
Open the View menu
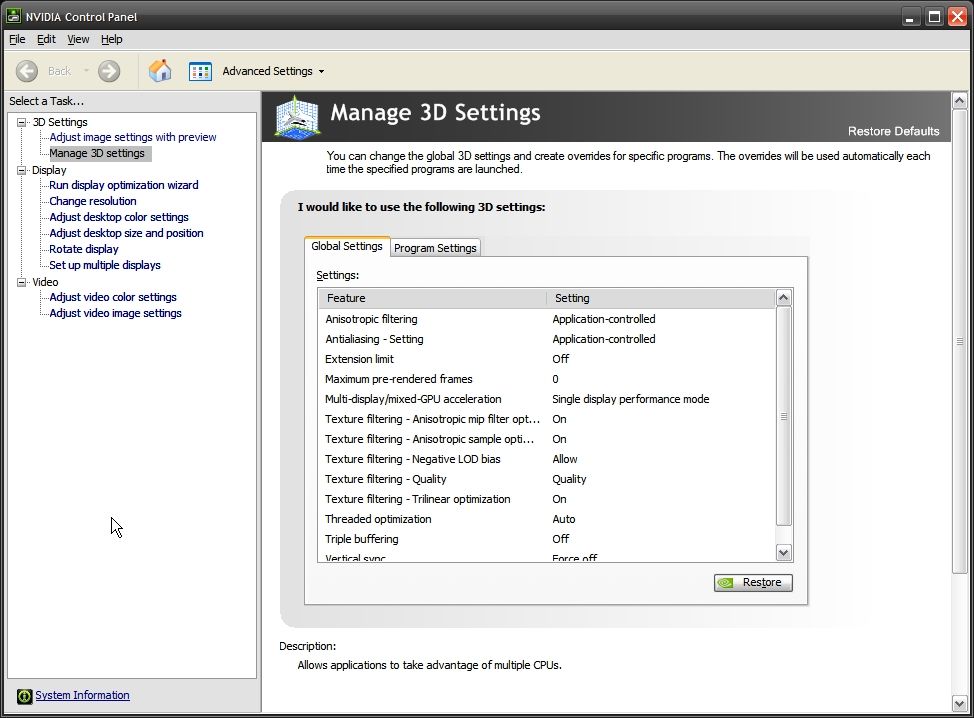click(78, 39)
